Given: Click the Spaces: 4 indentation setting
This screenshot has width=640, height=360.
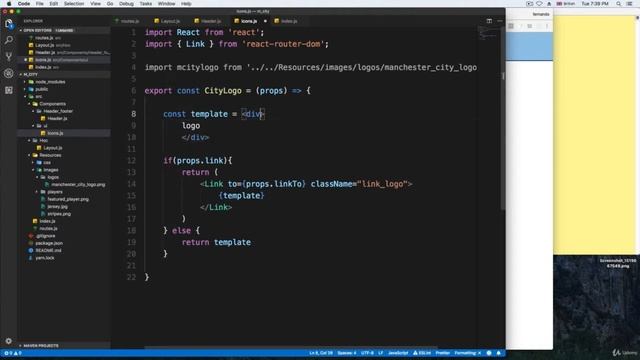Looking at the screenshot, I should coord(347,353).
